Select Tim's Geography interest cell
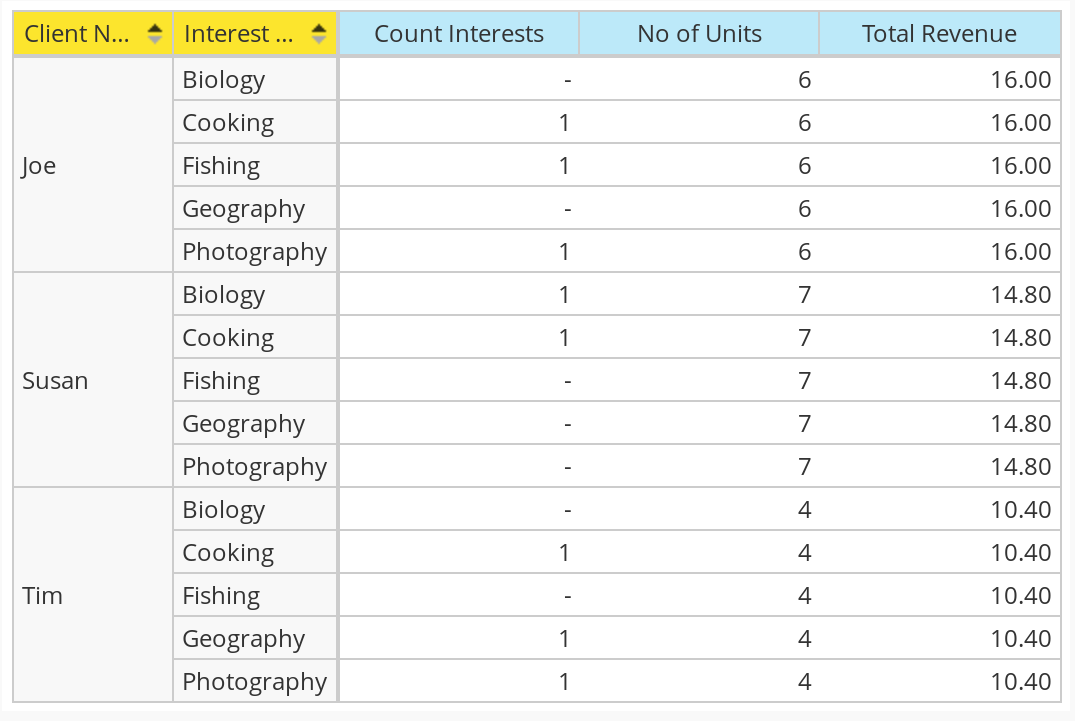The height and width of the screenshot is (721, 1075). pyautogui.click(x=255, y=639)
